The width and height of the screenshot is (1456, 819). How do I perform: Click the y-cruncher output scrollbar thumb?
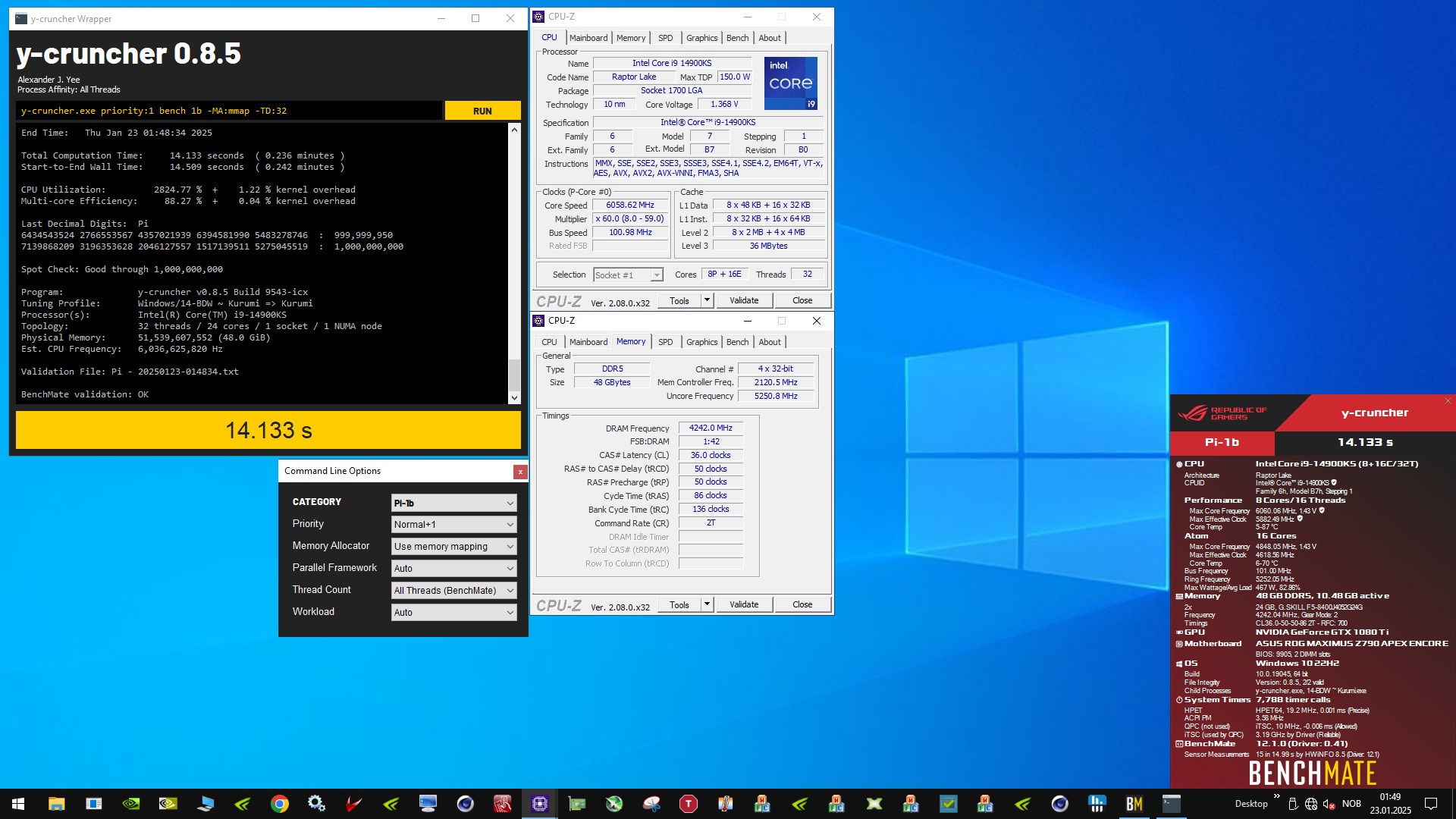[514, 374]
